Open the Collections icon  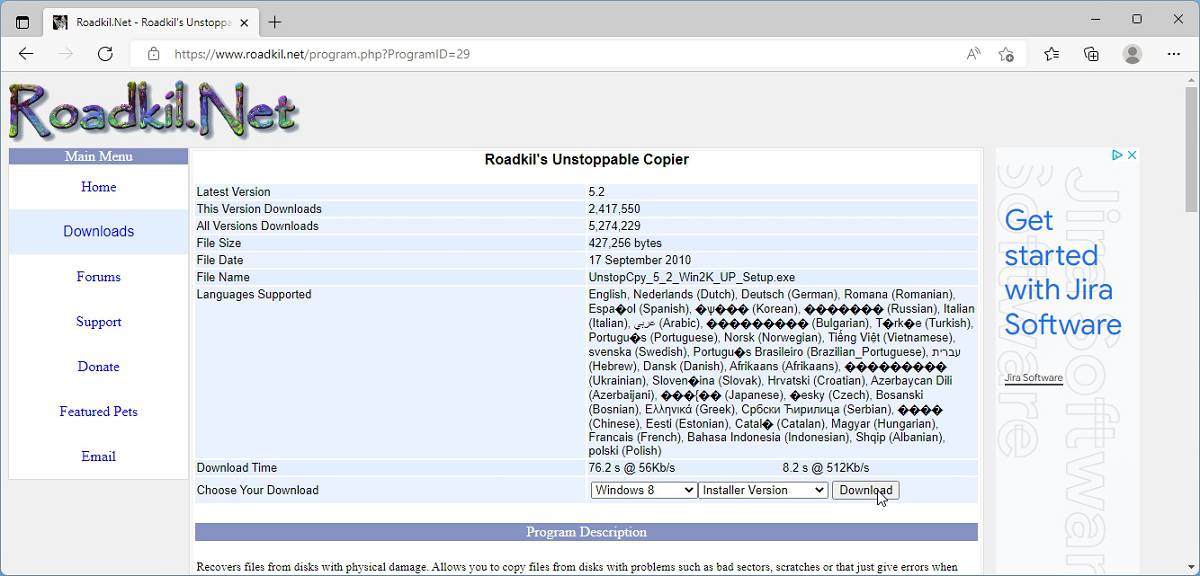1092,54
